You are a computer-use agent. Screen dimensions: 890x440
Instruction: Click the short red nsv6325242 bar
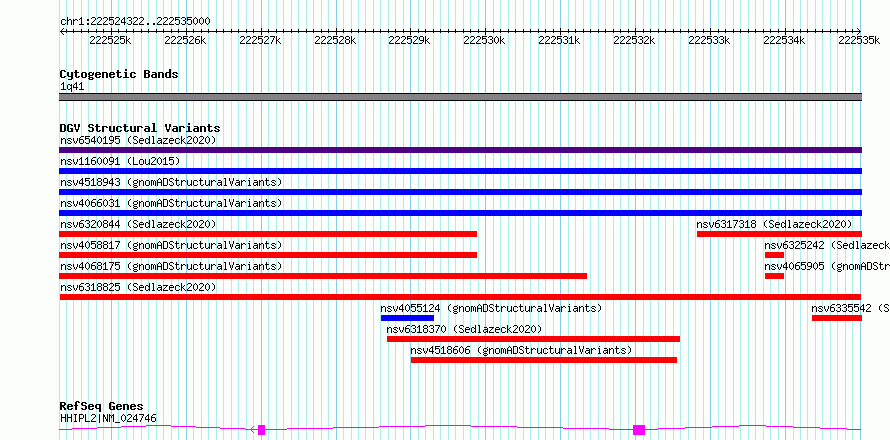point(774,255)
